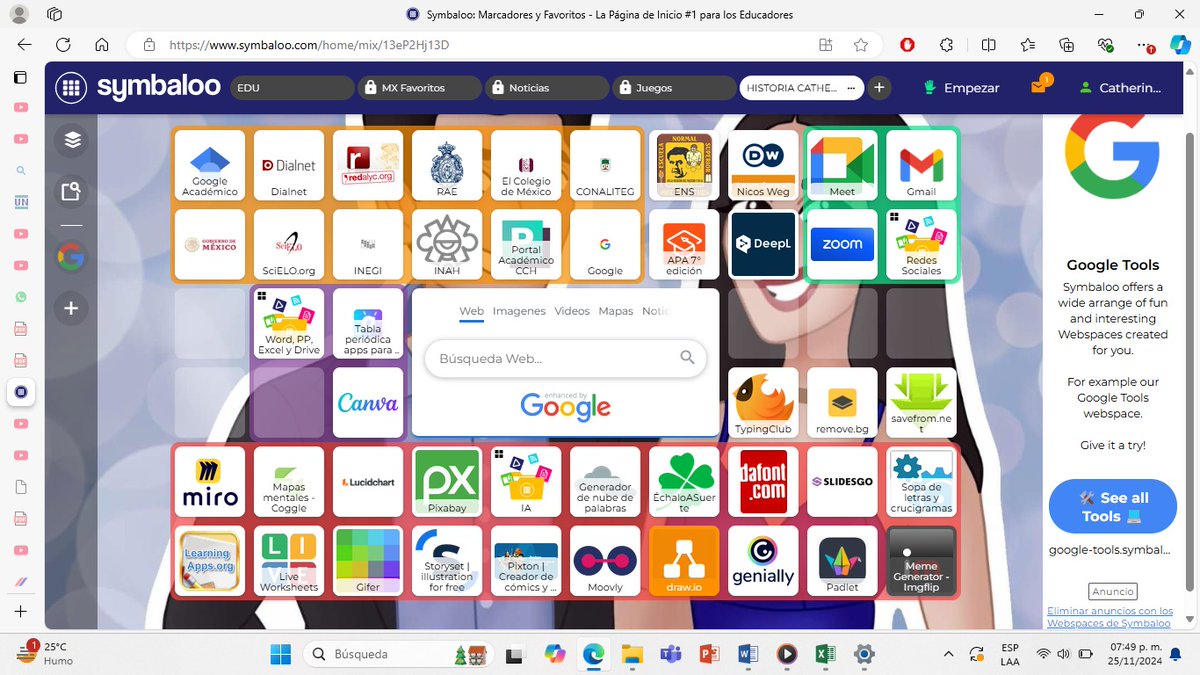Launch the Google Meet tile
This screenshot has width=1200, height=675.
[x=842, y=165]
